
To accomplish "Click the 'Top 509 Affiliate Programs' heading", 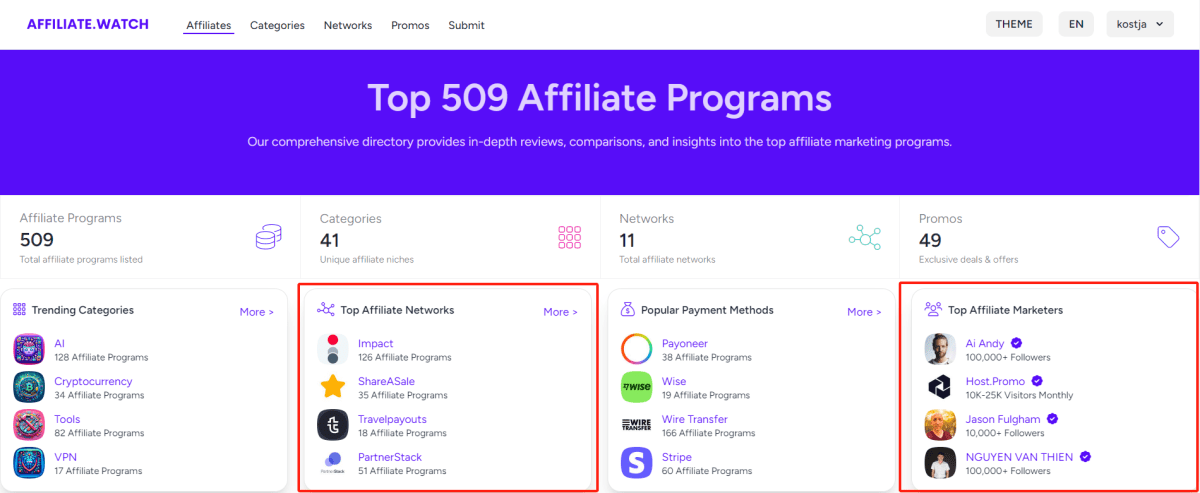I will 600,98.
